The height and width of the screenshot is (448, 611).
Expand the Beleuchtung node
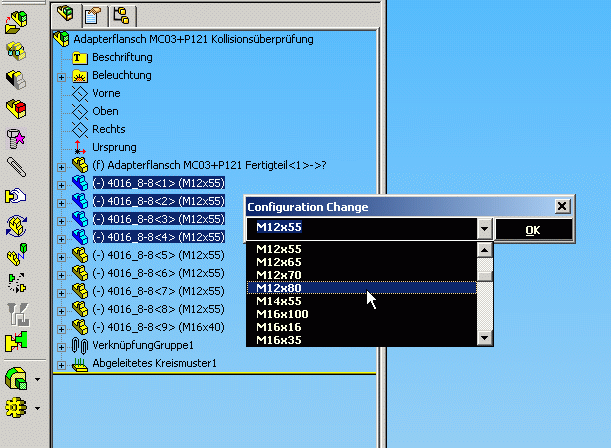point(61,78)
